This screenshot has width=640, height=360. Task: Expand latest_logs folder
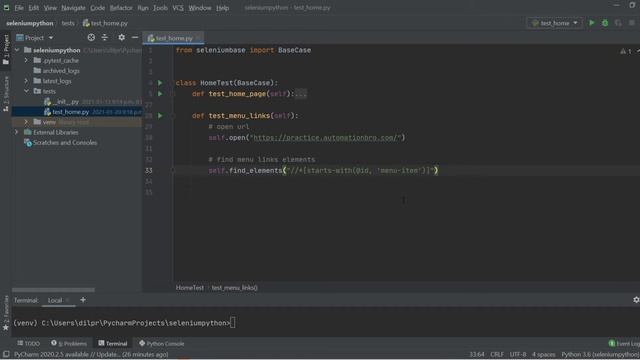(x=27, y=81)
